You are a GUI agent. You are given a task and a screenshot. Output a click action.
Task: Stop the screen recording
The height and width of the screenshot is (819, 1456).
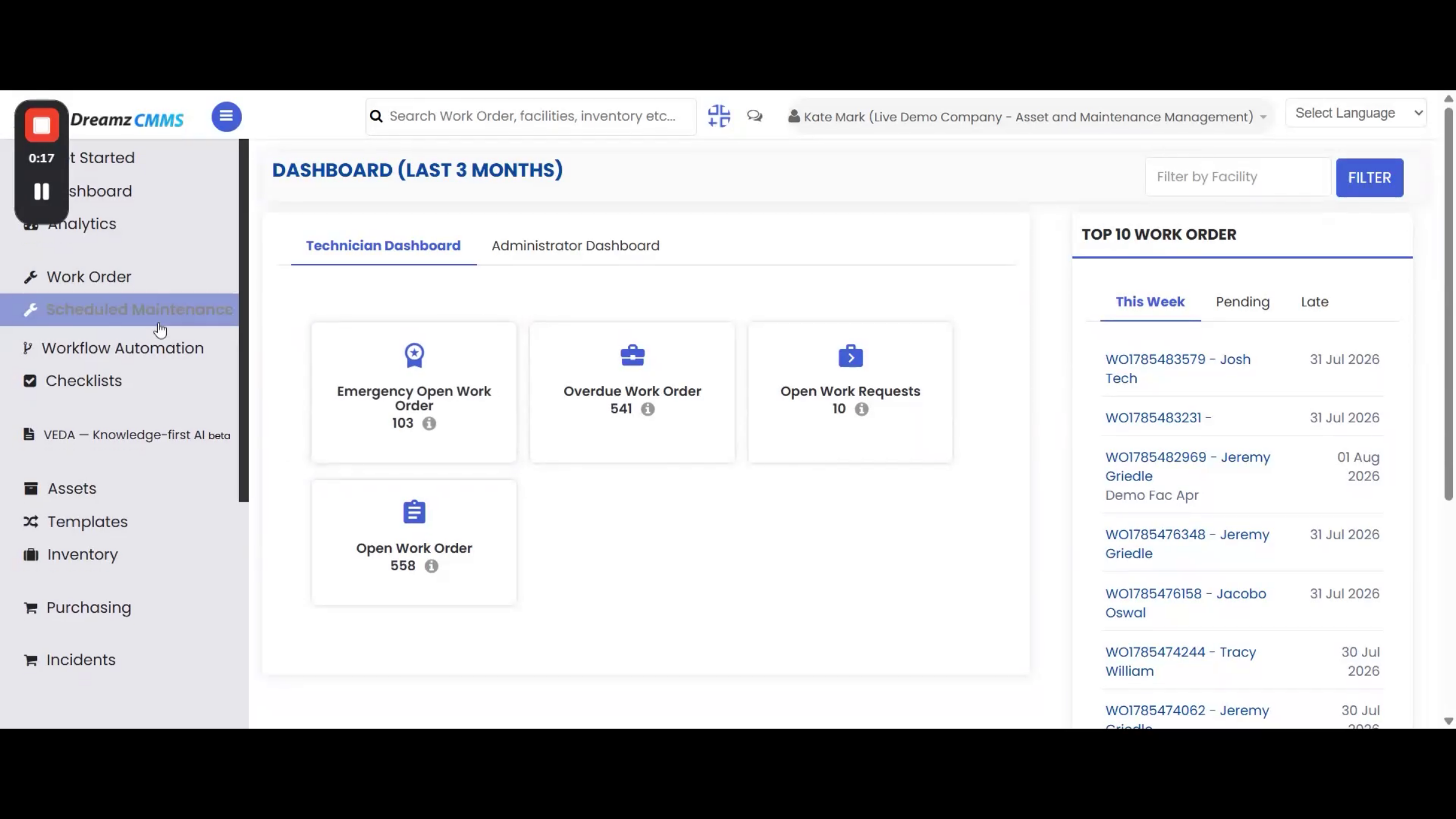tap(41, 125)
